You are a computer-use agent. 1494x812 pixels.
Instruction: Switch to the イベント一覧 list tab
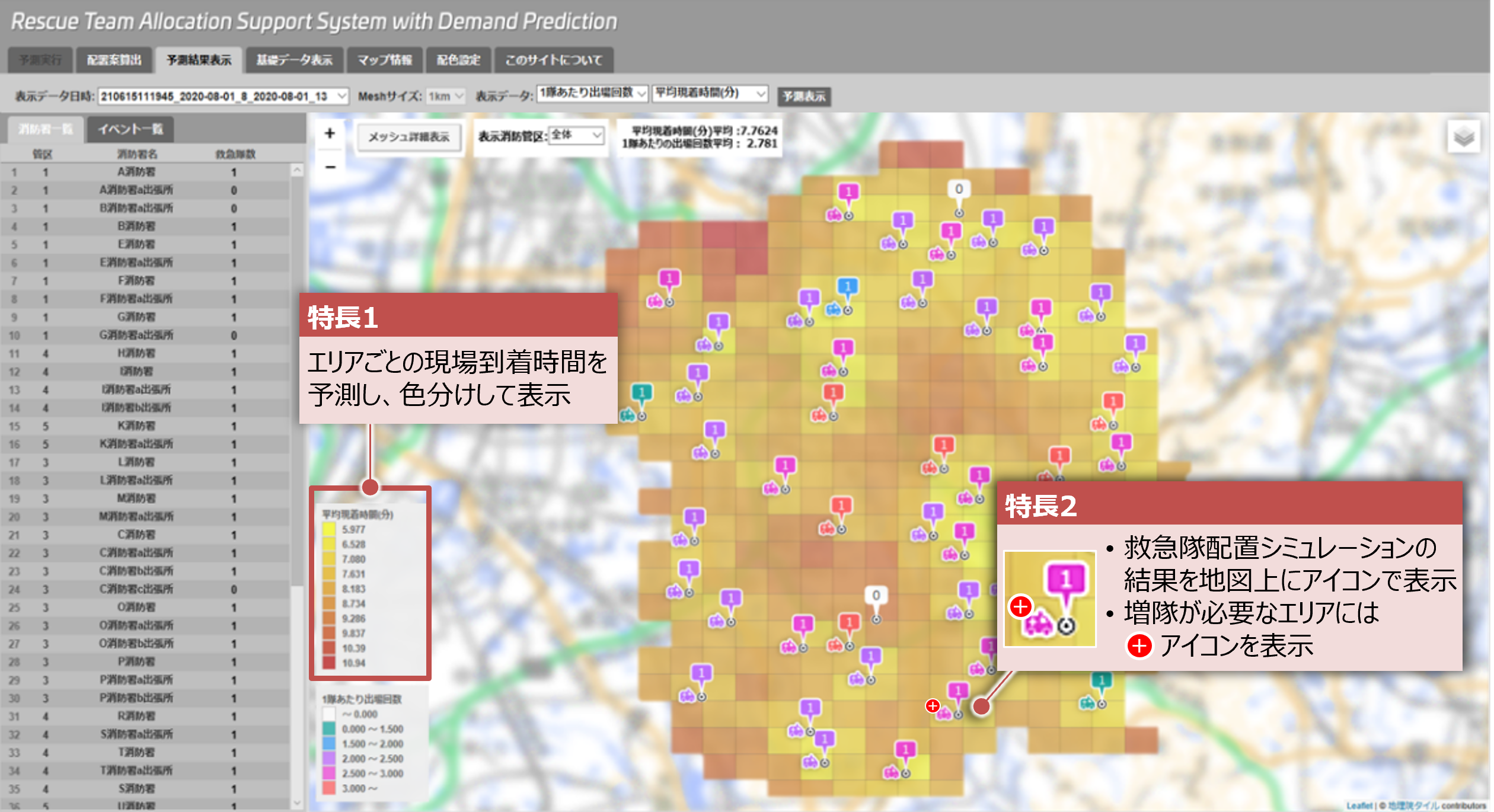[130, 129]
